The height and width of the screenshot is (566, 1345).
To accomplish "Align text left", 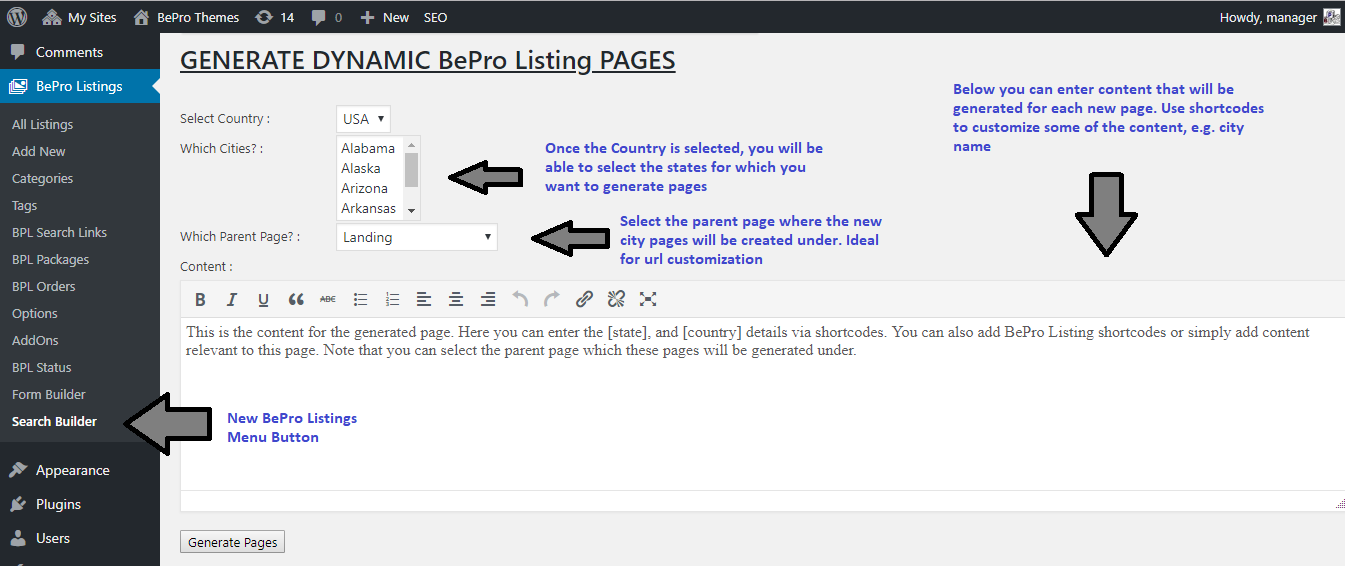I will tap(424, 299).
